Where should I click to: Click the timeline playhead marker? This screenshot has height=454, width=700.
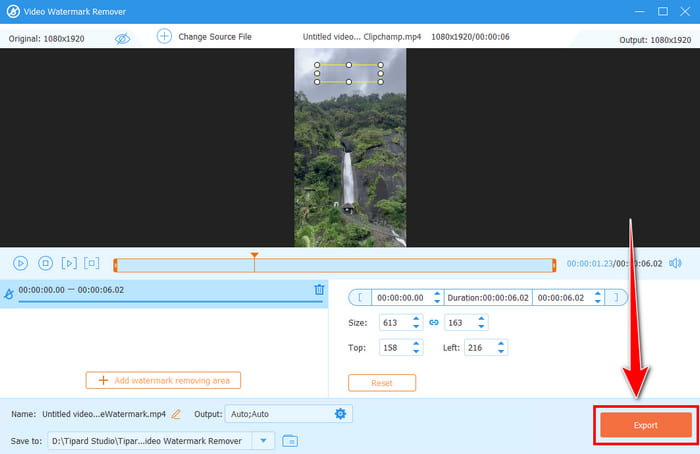click(x=254, y=257)
